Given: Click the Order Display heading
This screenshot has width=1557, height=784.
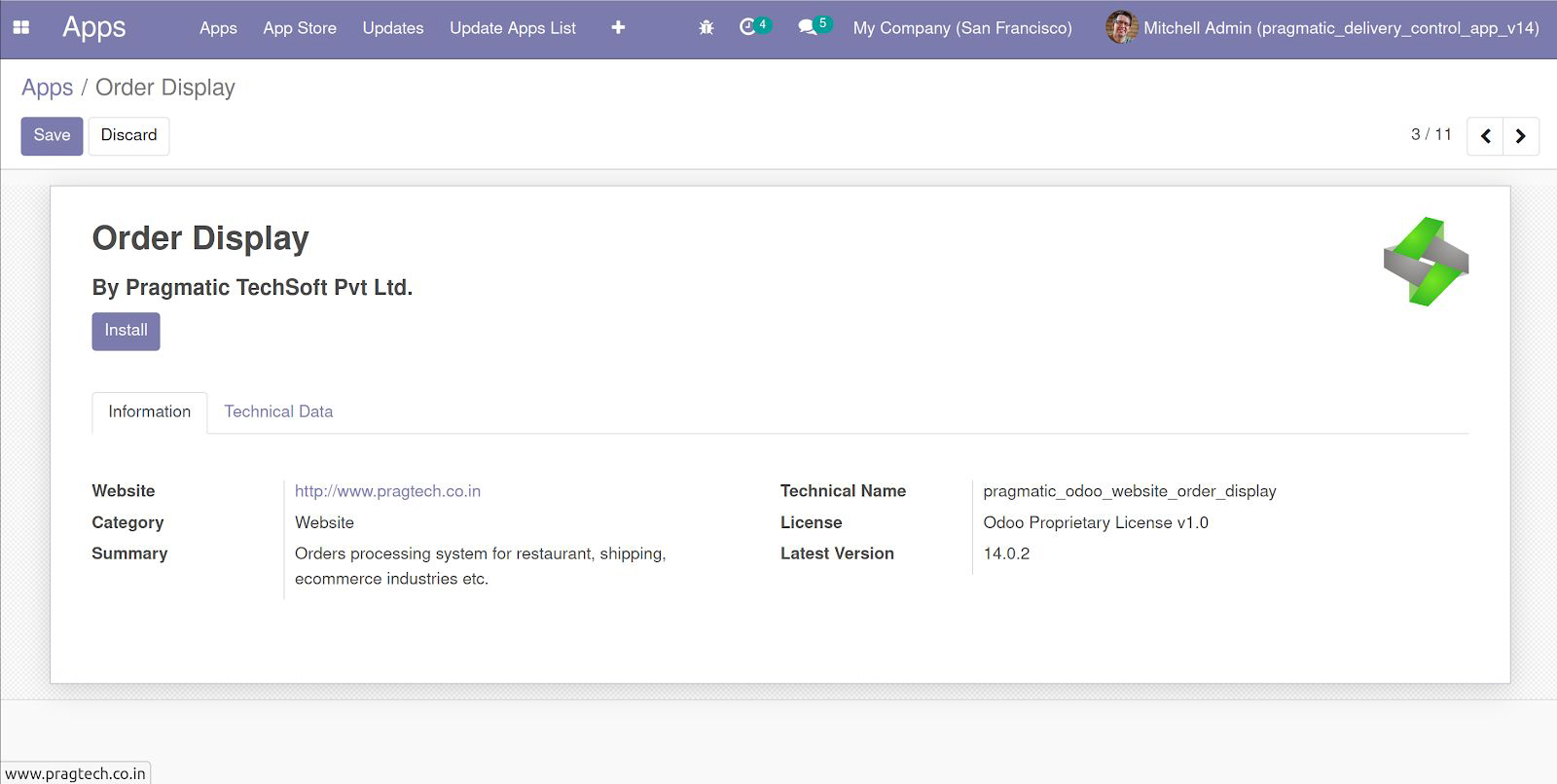Looking at the screenshot, I should (200, 238).
